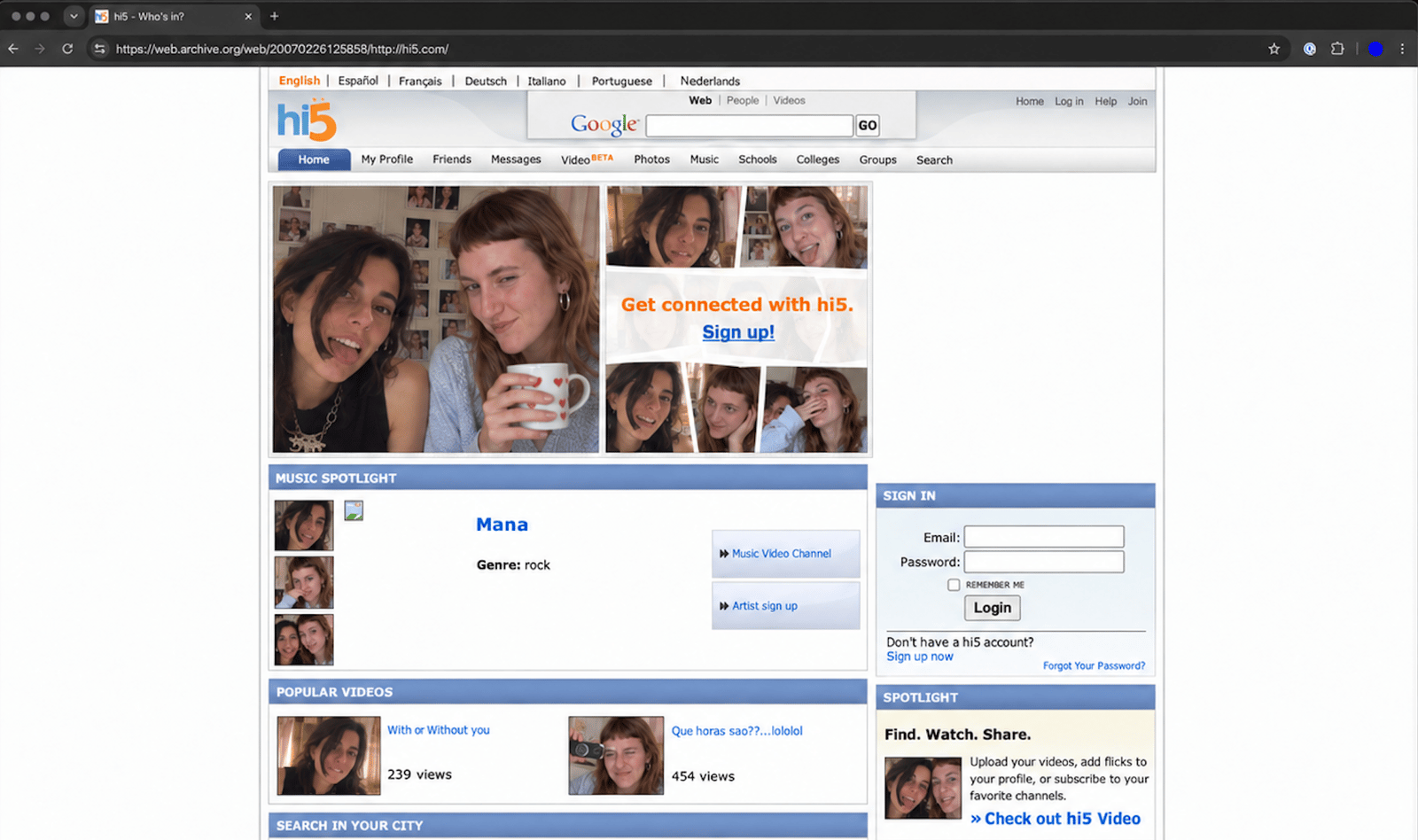Select the Video BETA tab
The height and width of the screenshot is (840, 1418).
[587, 159]
